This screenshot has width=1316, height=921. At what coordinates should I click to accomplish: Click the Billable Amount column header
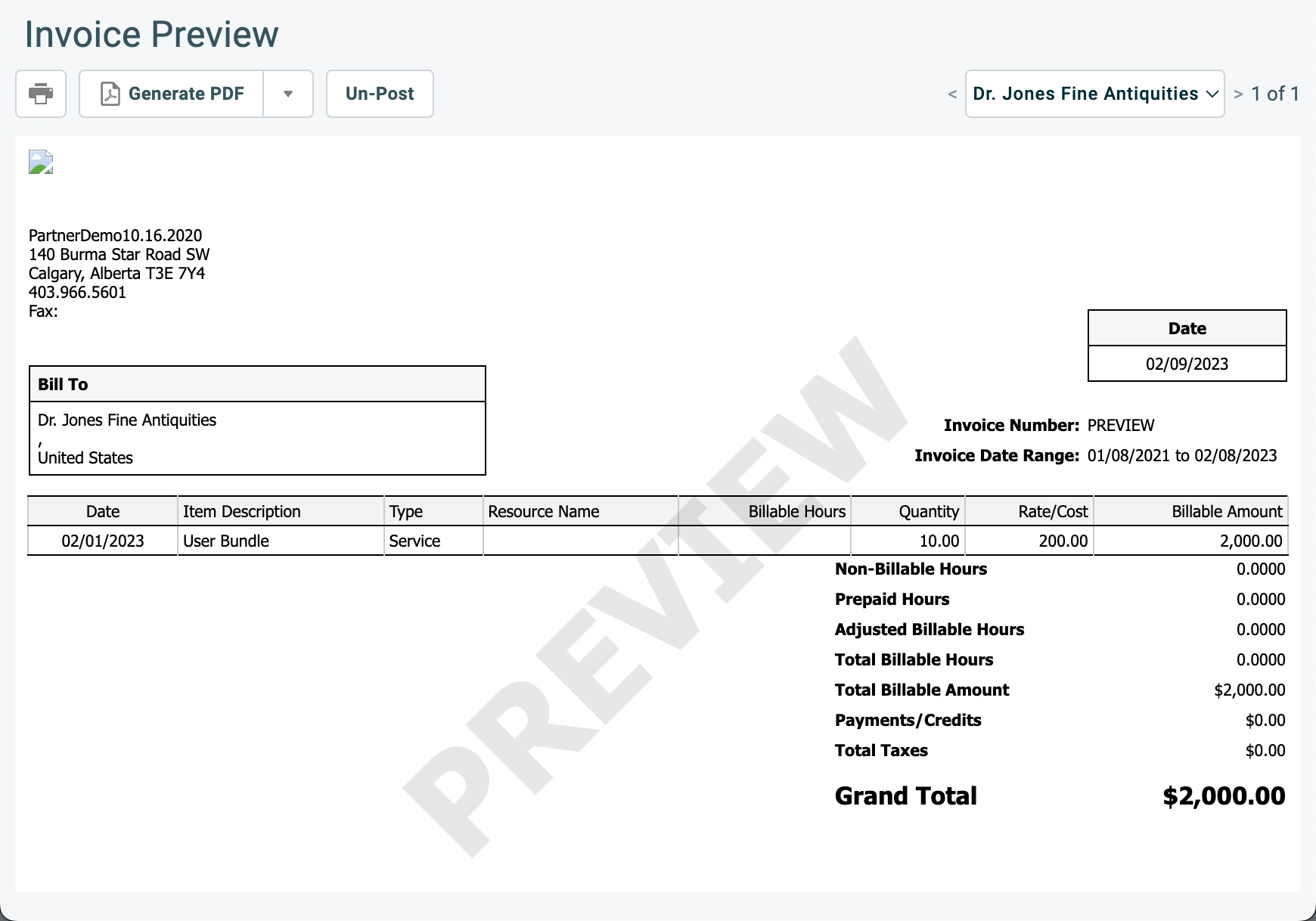pos(1227,511)
